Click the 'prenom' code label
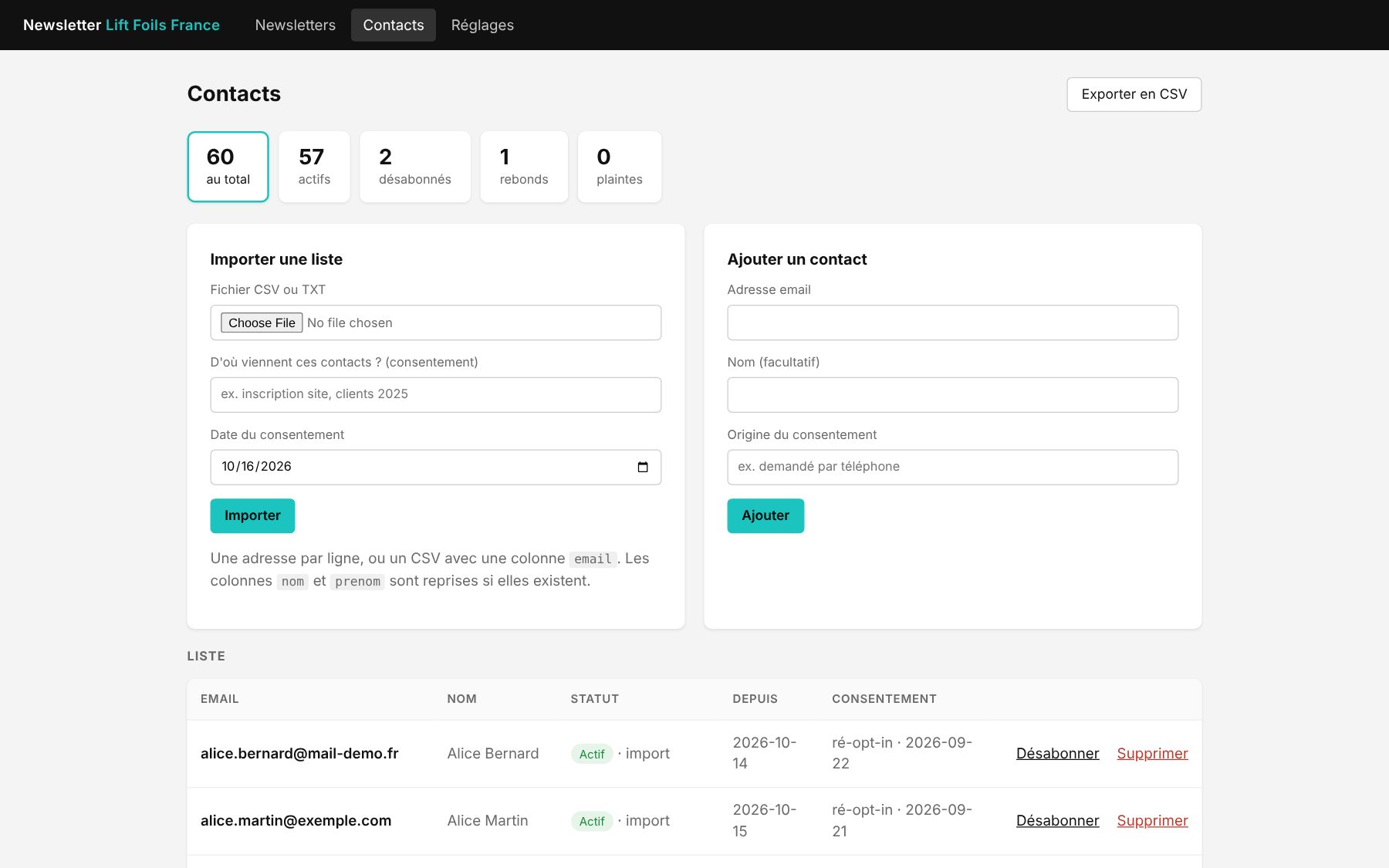This screenshot has width=1389, height=868. point(357,582)
